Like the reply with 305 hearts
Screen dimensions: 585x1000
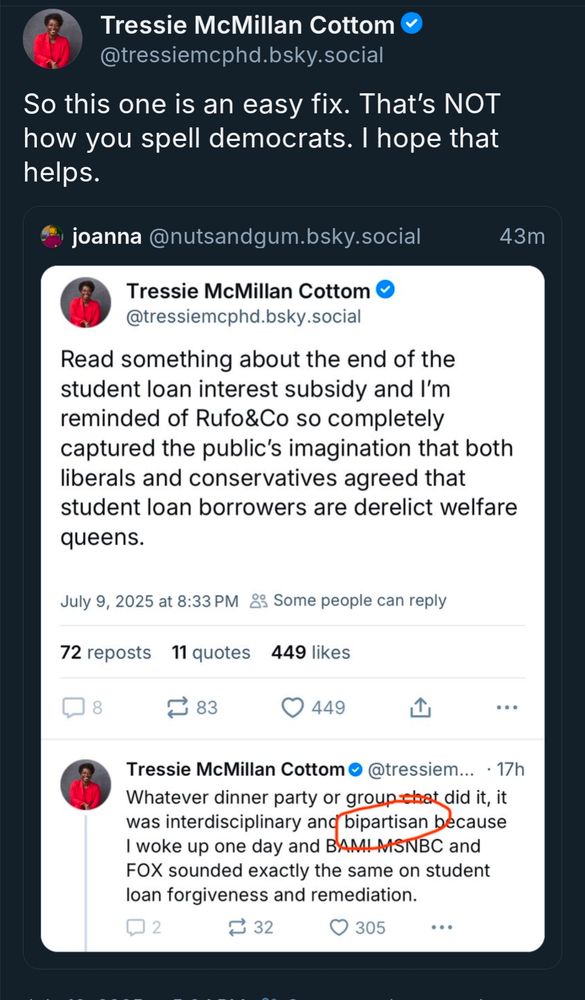click(x=339, y=927)
